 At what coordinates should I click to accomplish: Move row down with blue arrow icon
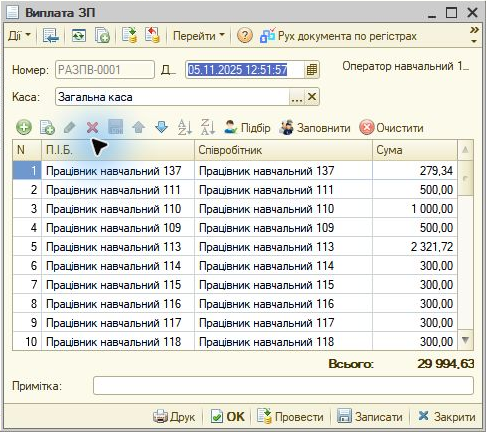point(161,127)
